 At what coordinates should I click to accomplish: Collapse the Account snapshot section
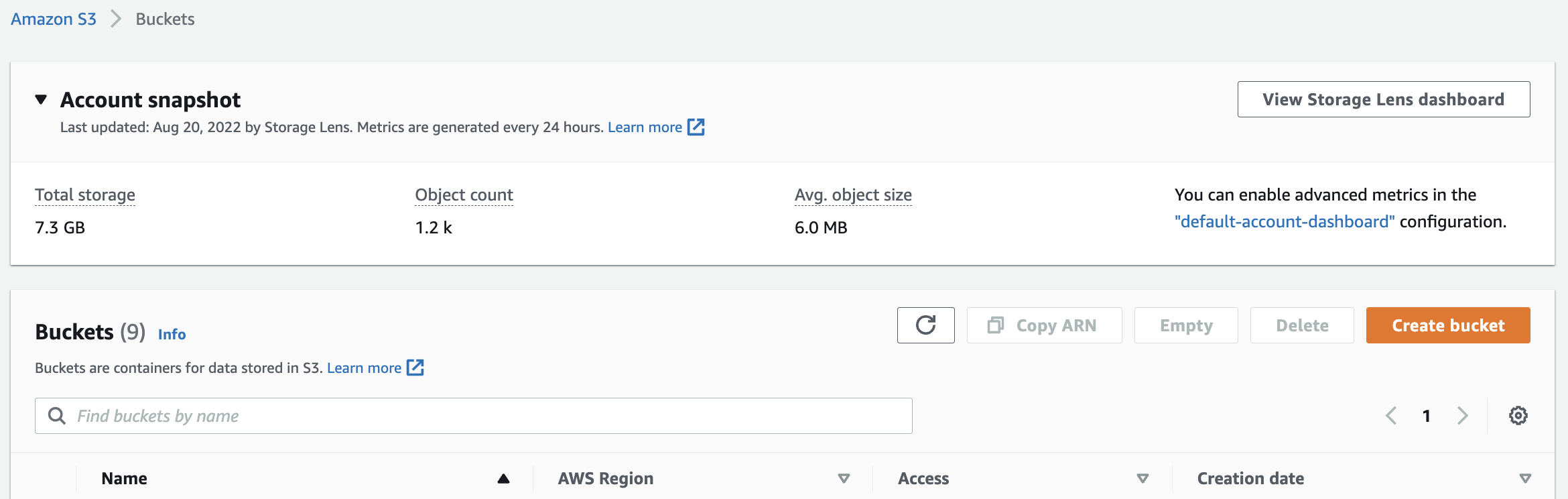[41, 100]
